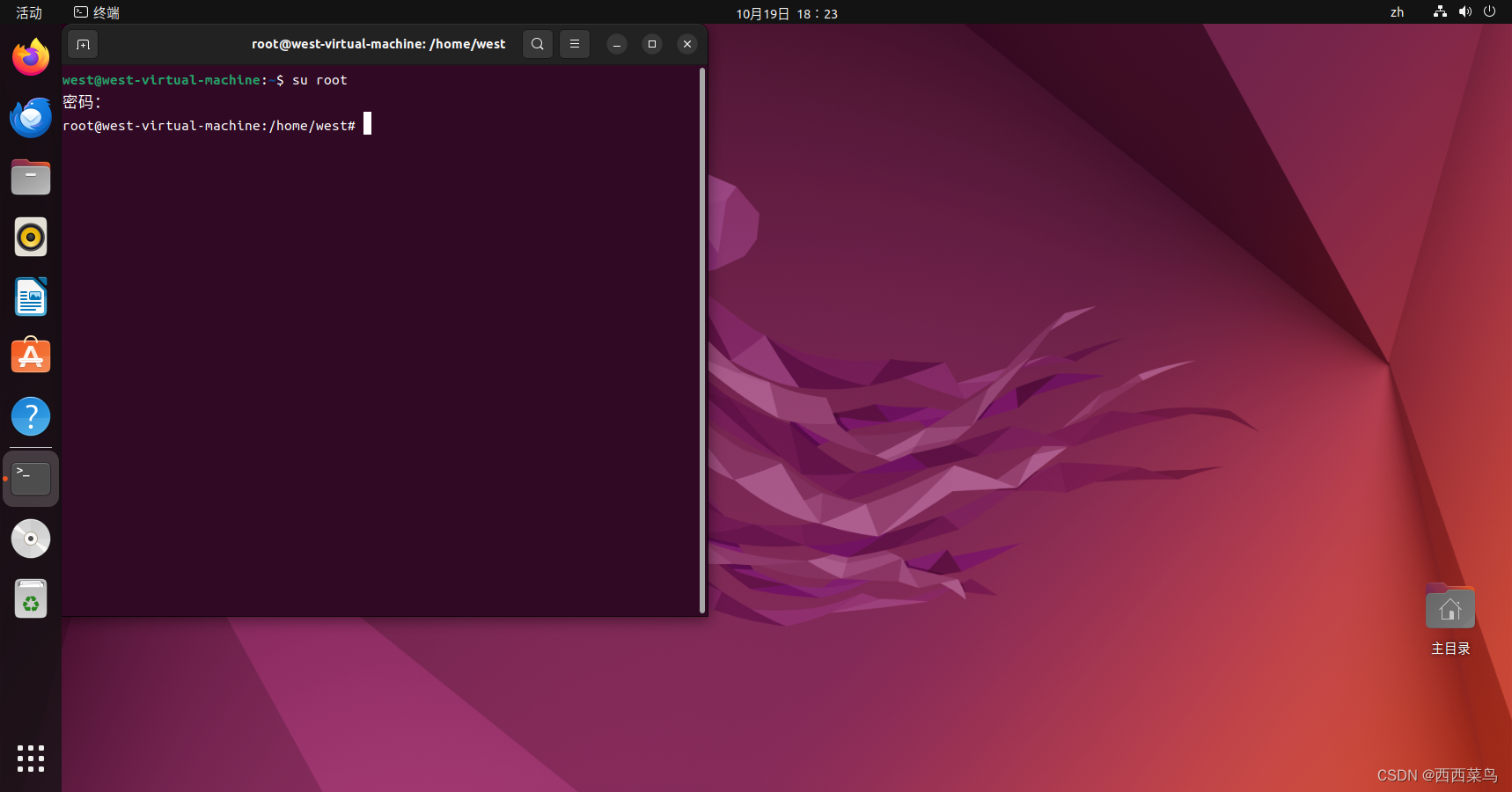Viewport: 1512px width, 792px height.
Task: Open Ubuntu Software store
Action: tap(31, 356)
